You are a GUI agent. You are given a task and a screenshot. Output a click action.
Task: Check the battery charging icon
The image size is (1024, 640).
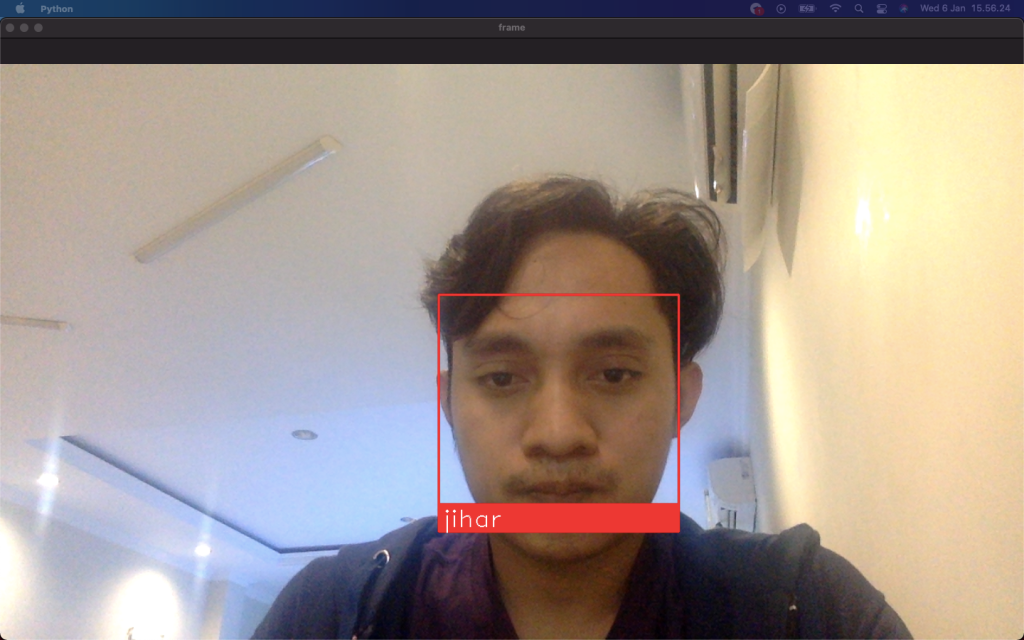806,9
